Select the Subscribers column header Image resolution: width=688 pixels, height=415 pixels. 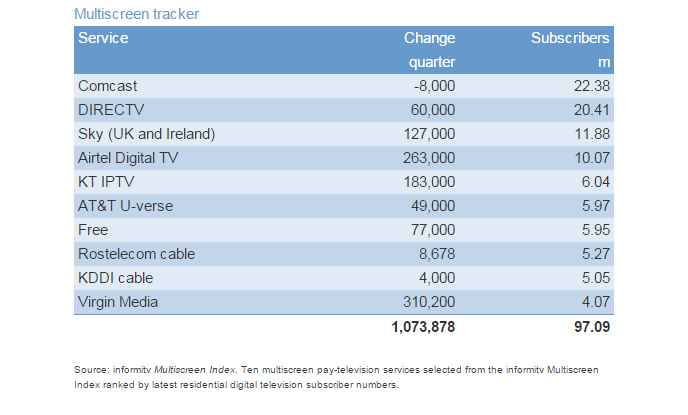tap(570, 50)
